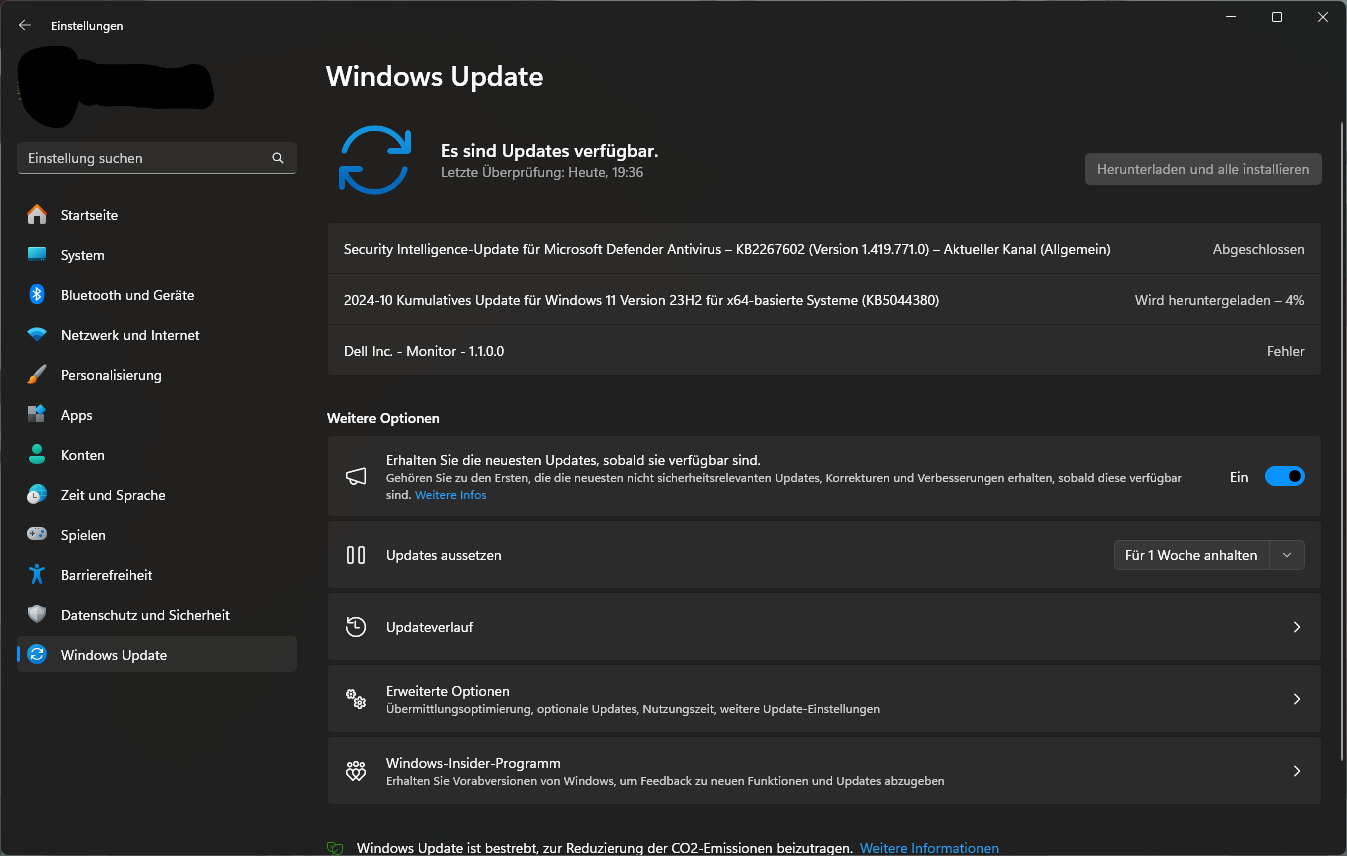Click the Security Intelligence-Update Defender row

[x=824, y=249]
